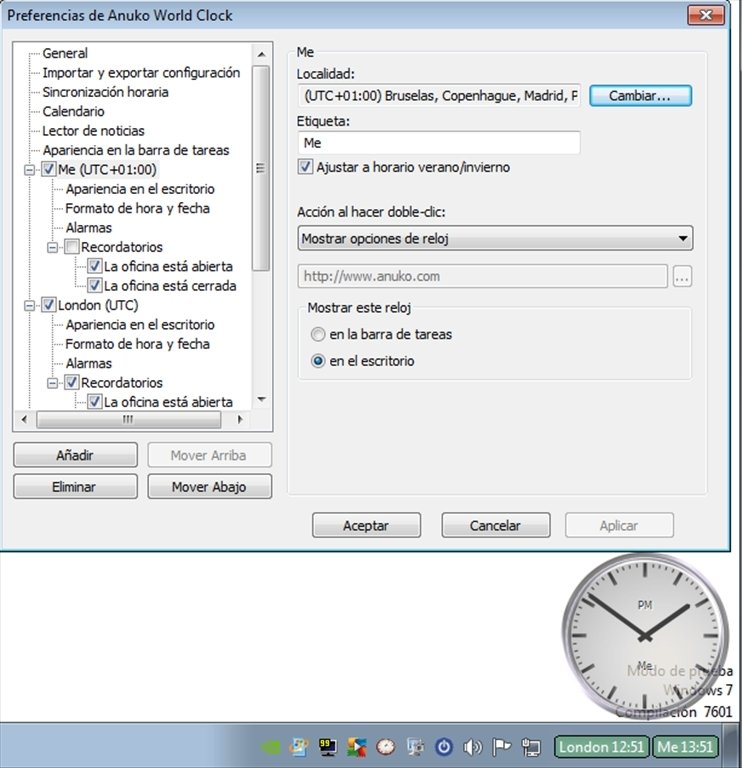Click the tree's scroll down arrow
This screenshot has height=768, width=742.
point(262,399)
